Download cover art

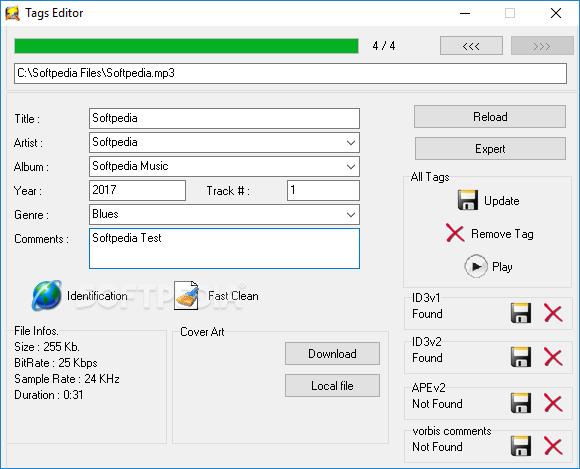coord(332,354)
